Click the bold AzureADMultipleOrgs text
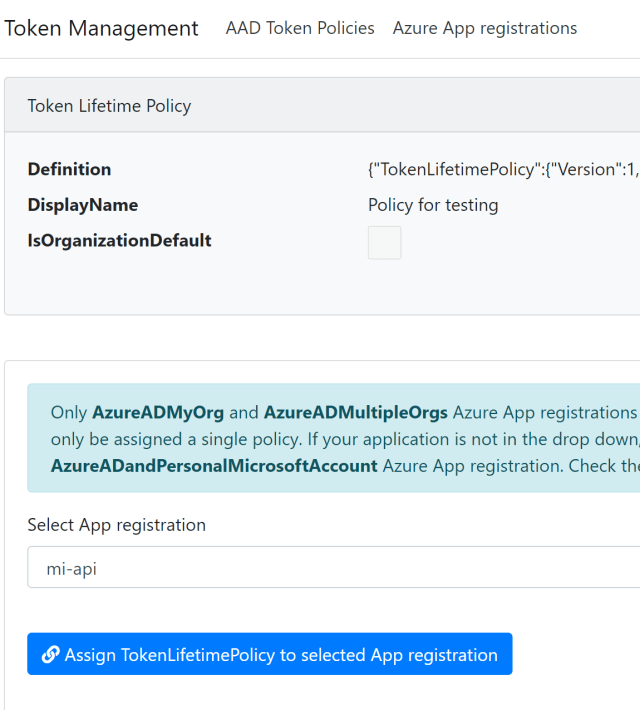 pos(356,412)
